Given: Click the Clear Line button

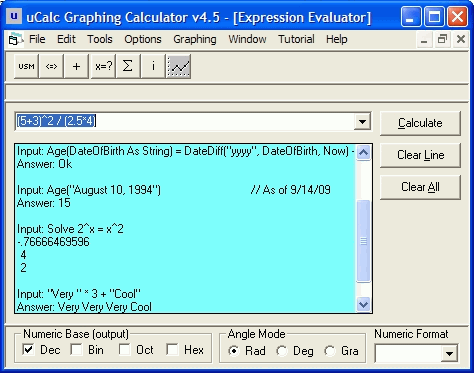Looking at the screenshot, I should [x=420, y=155].
